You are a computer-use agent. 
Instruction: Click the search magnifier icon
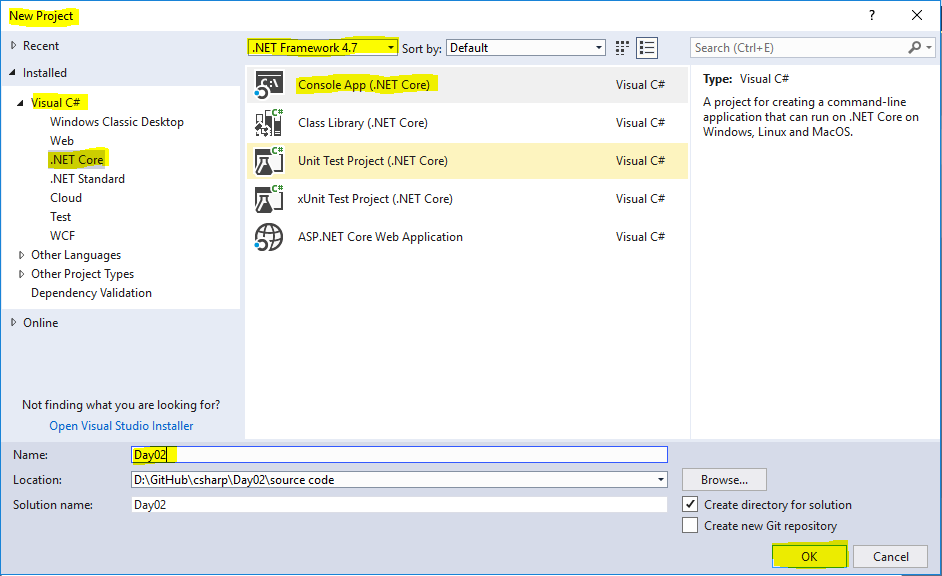(914, 47)
